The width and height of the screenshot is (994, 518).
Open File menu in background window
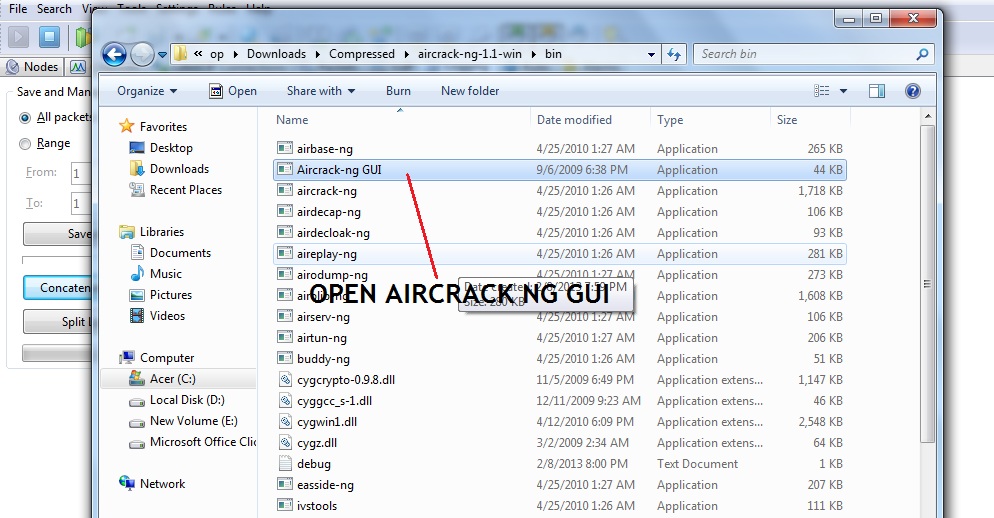[18, 9]
